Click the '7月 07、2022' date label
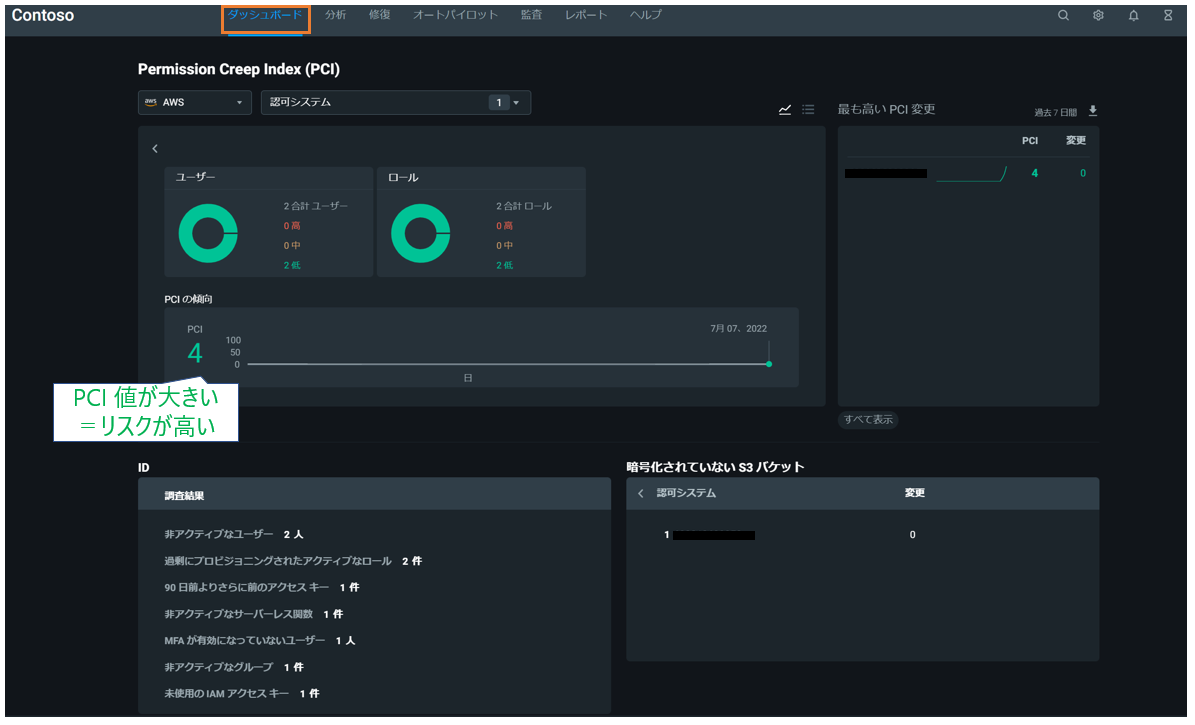Viewport: 1195px width, 725px height. [x=738, y=329]
